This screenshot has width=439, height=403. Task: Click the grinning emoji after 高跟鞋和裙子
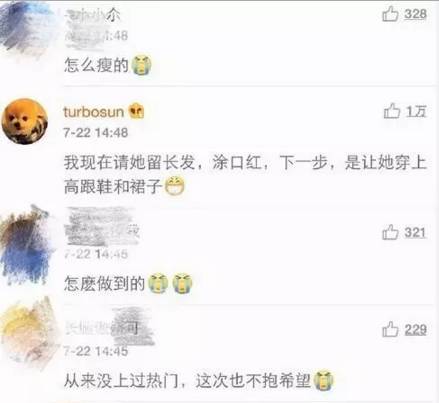coord(174,187)
